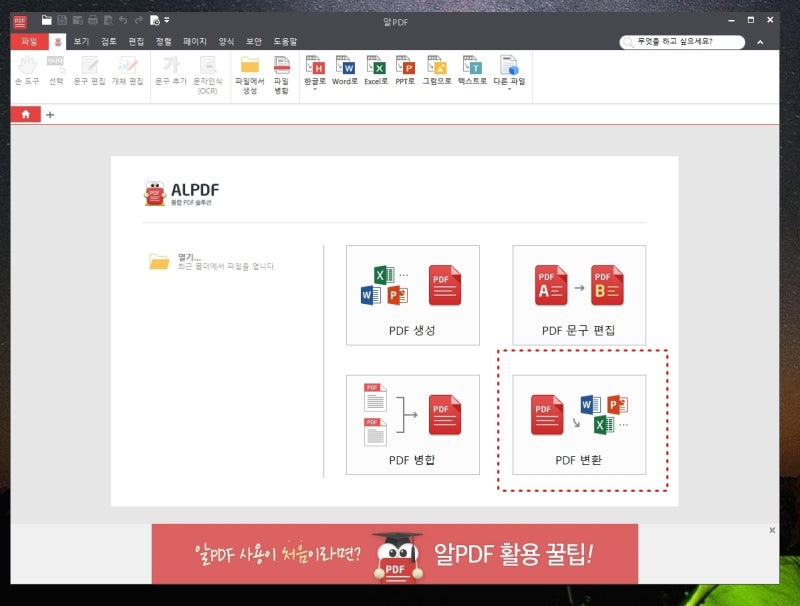Expand the 한글로 dropdown arrow
Screen dimensions: 800x606
pos(315,90)
